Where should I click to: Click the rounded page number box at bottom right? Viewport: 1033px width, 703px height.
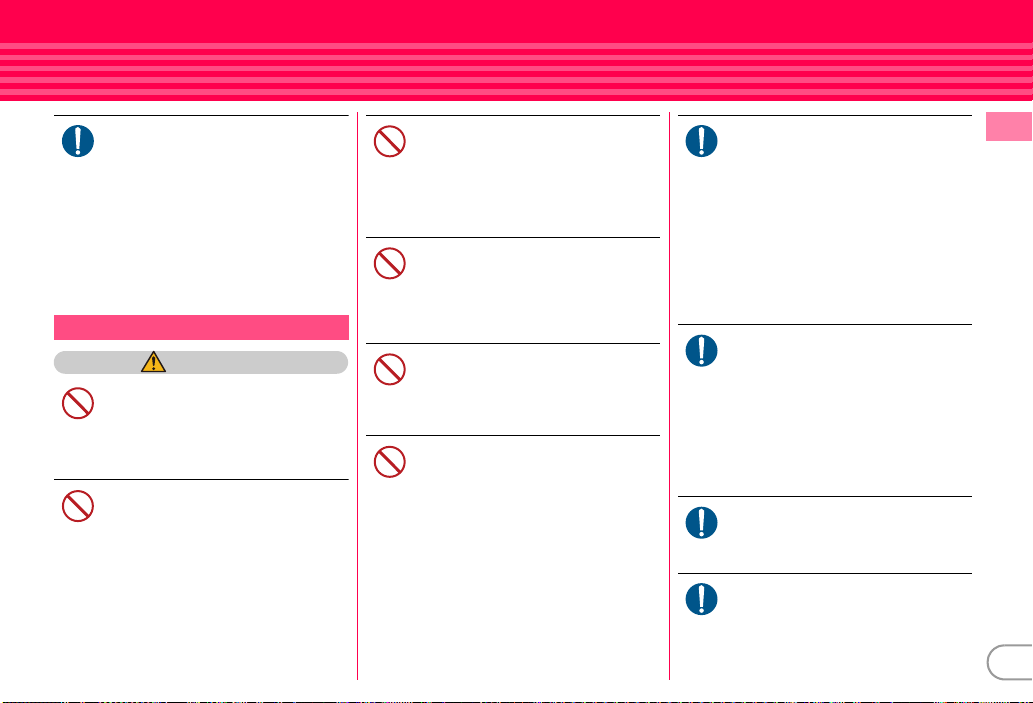click(1010, 662)
